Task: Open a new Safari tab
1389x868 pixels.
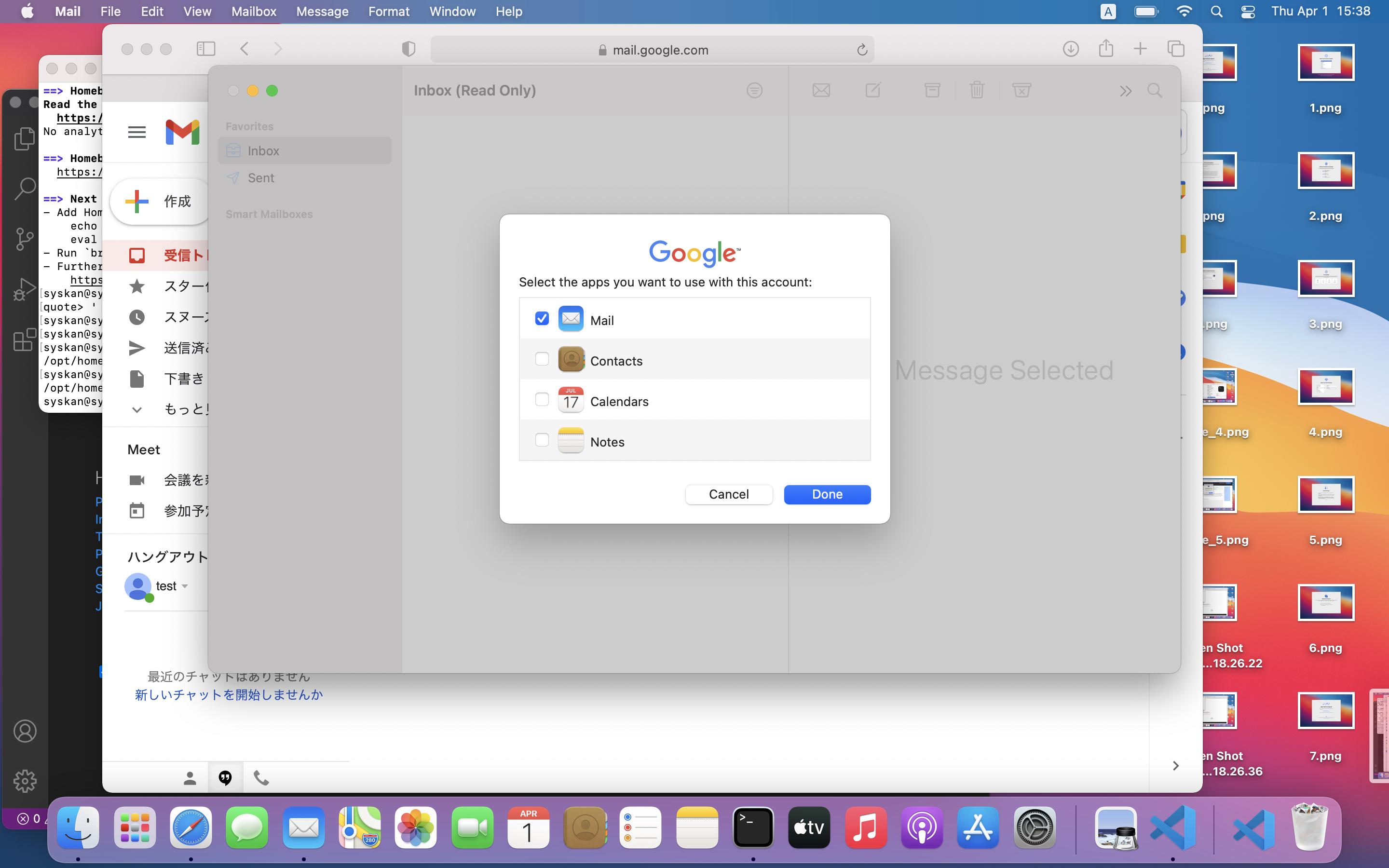Action: click(1141, 49)
